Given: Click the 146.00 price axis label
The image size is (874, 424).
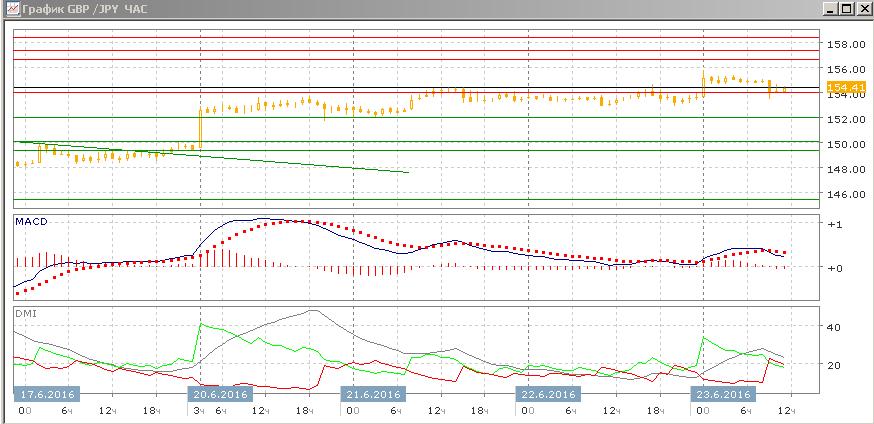Looking at the screenshot, I should coord(848,194).
